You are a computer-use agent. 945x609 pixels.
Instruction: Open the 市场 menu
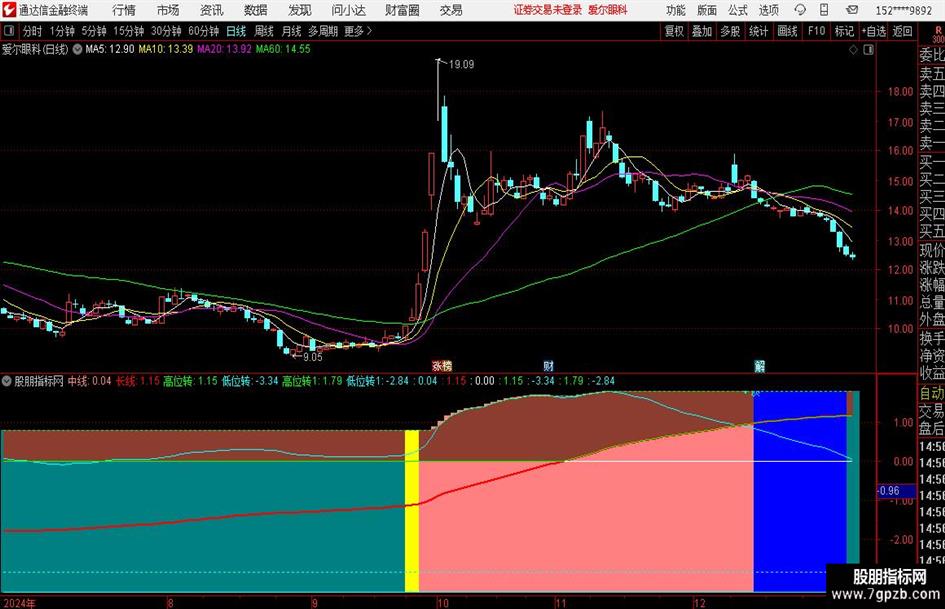tap(168, 10)
